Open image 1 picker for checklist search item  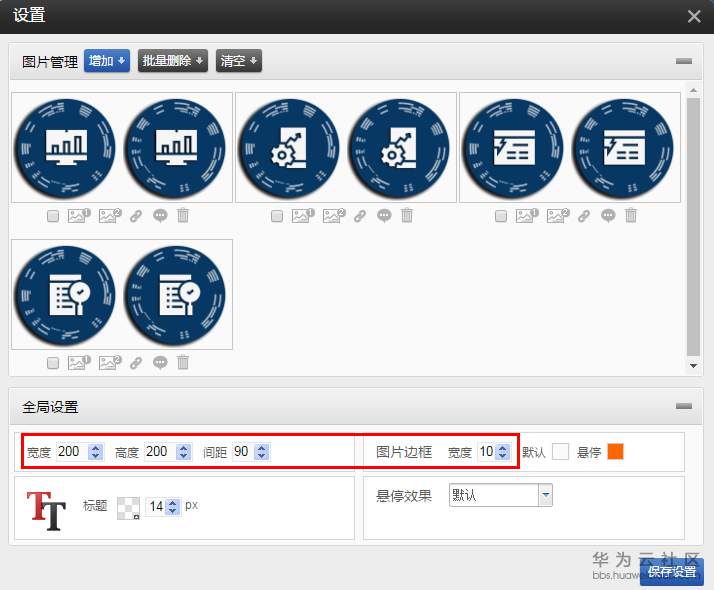79,363
